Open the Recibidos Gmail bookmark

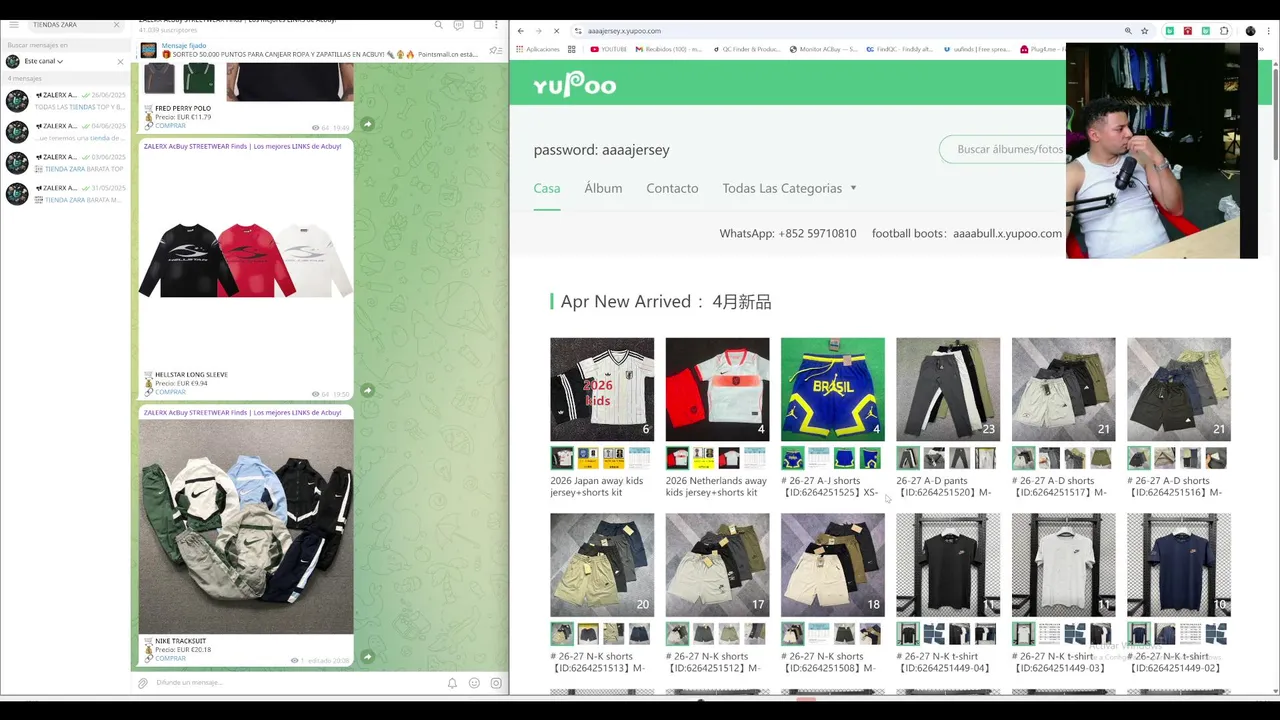point(669,49)
